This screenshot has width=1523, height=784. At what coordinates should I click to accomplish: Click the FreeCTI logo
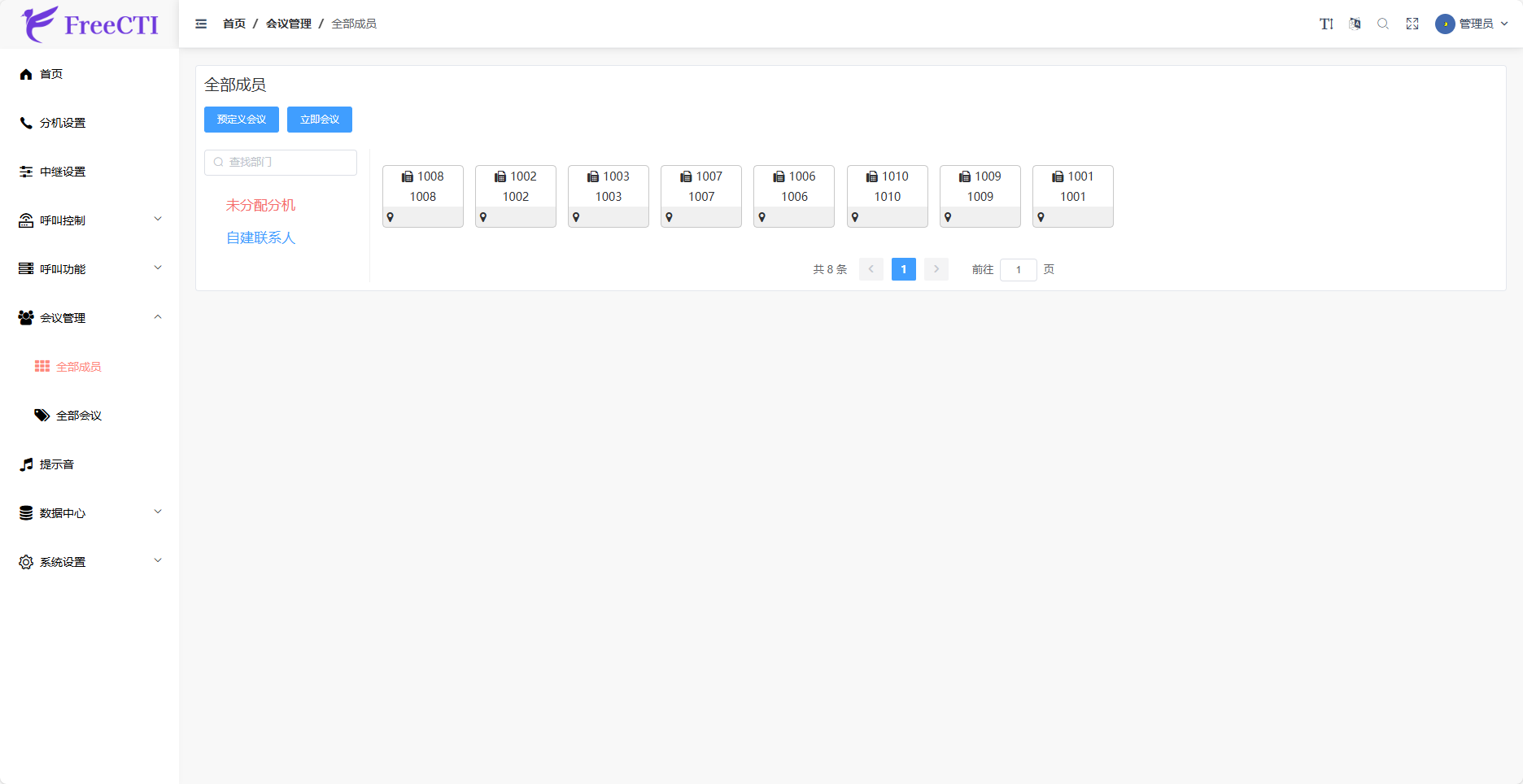coord(89,24)
